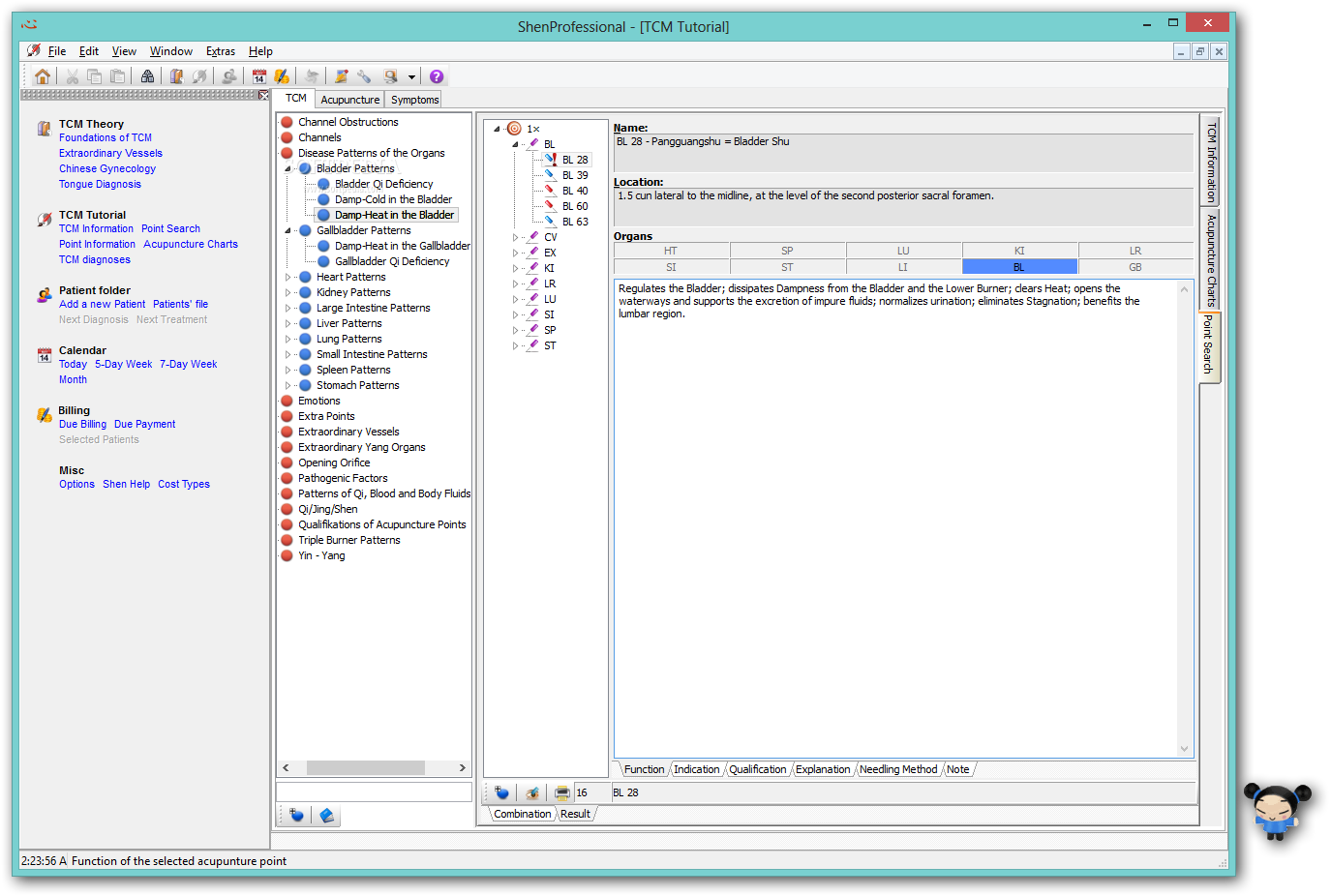Click the cartoon mascot figure at bottom right
The width and height of the screenshot is (1331, 896).
click(1277, 811)
